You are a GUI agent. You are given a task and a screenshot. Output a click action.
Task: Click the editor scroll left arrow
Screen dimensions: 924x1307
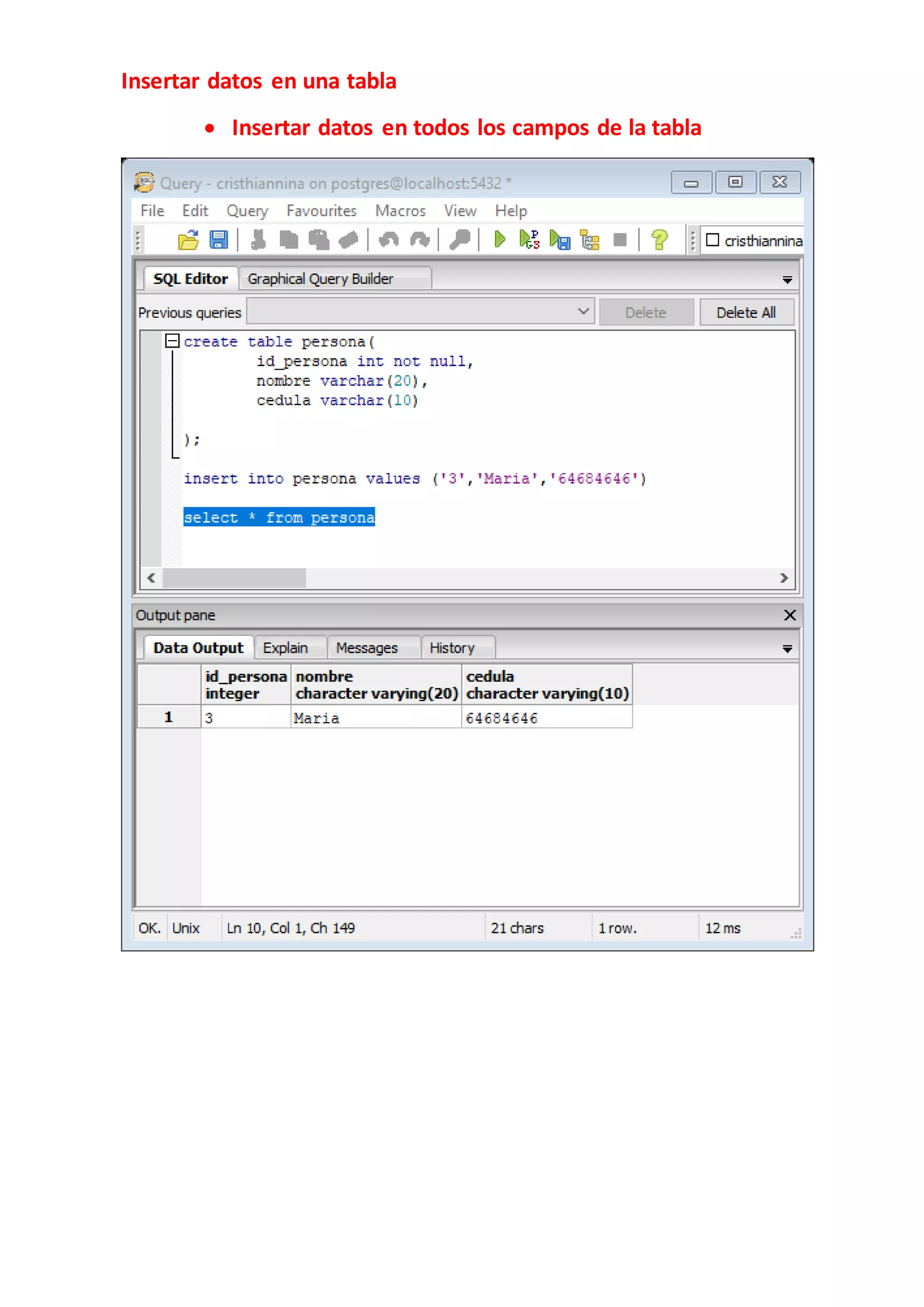click(151, 579)
